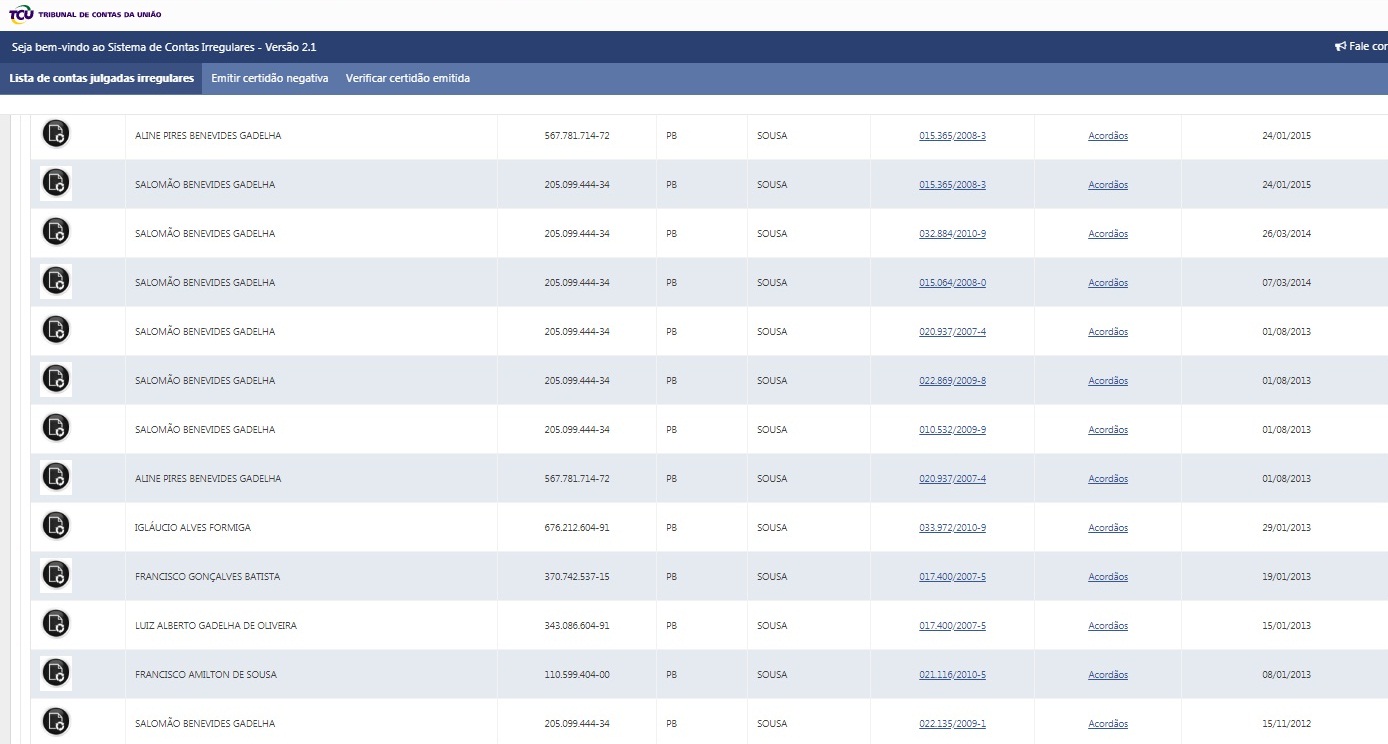Open document icon in row dated 07/03/2014
The height and width of the screenshot is (744, 1388).
[x=56, y=282]
